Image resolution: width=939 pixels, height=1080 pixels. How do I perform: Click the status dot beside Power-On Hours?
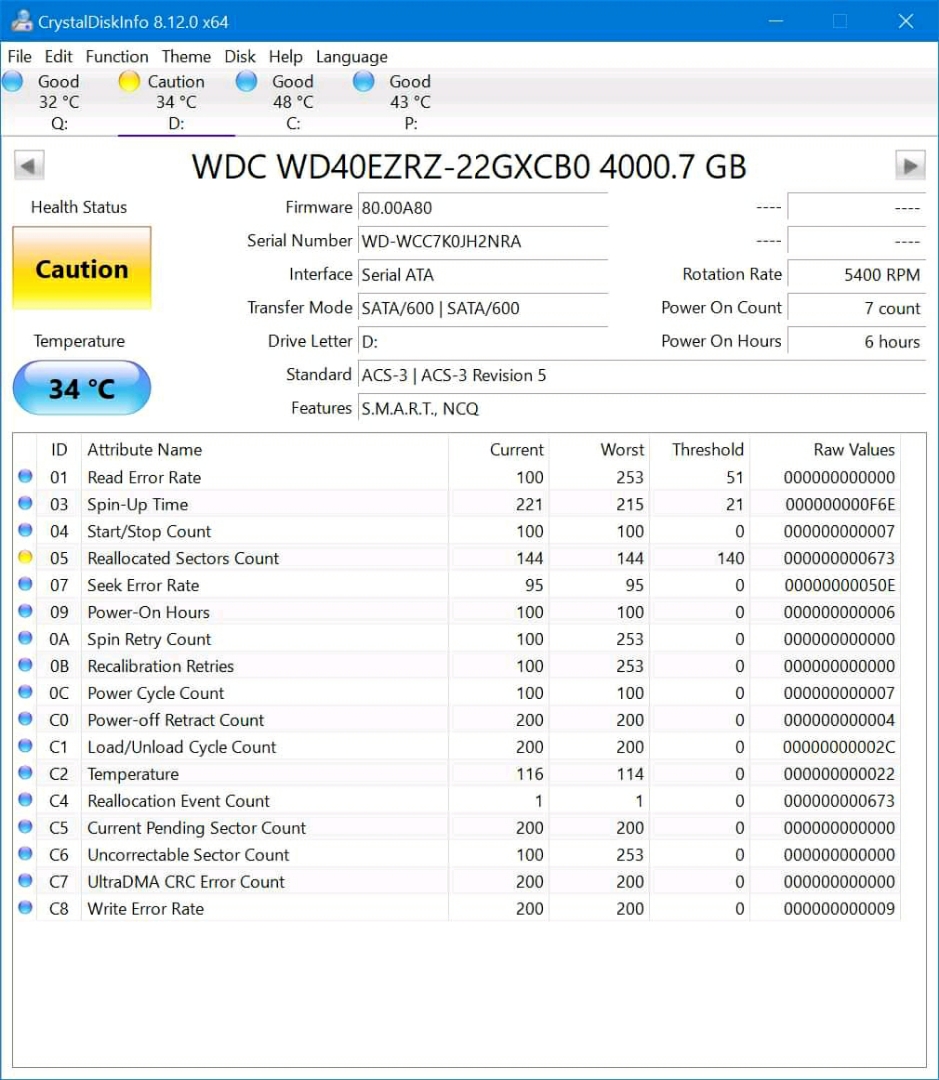[25, 611]
